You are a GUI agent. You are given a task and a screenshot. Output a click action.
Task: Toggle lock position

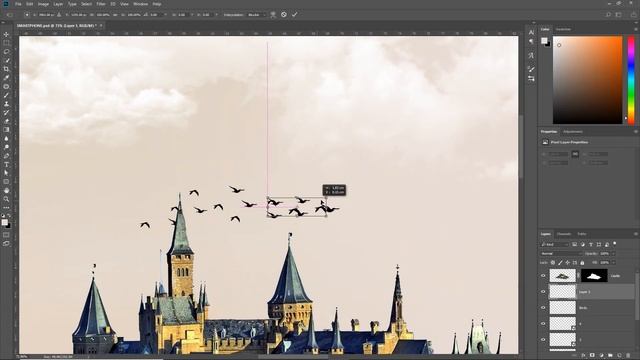[x=567, y=262]
